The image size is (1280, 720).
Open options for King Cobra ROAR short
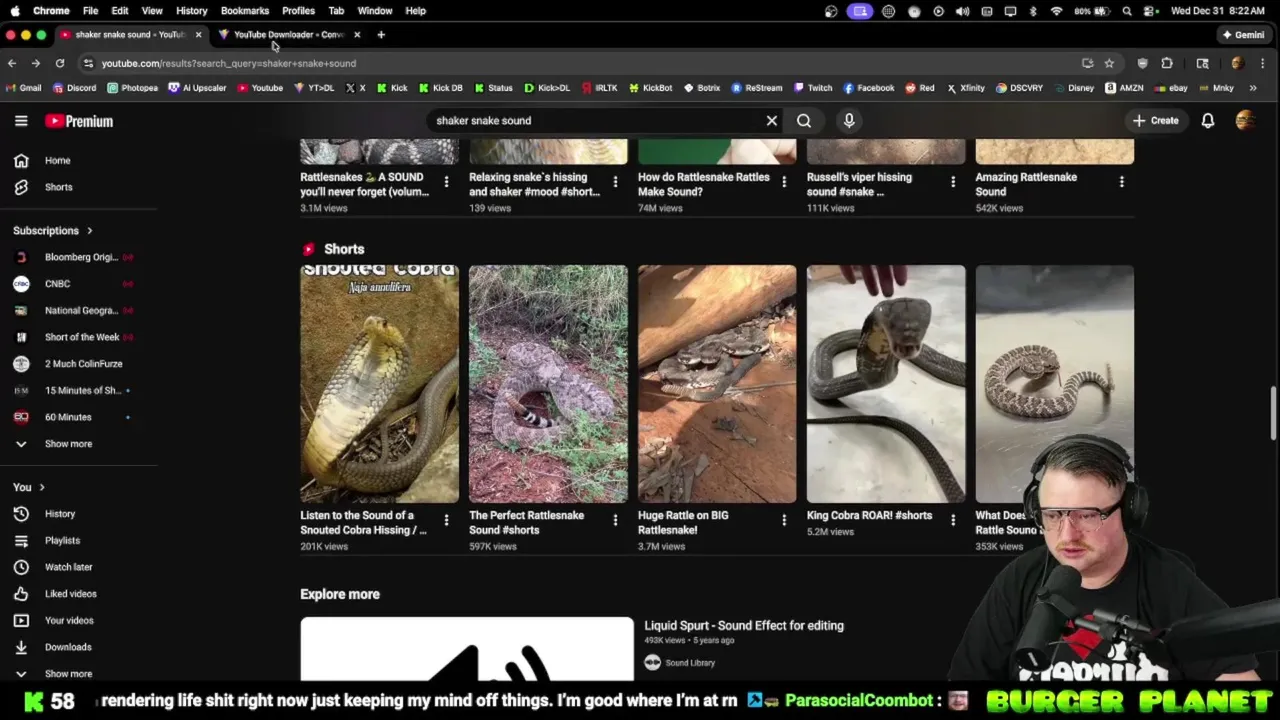(953, 520)
